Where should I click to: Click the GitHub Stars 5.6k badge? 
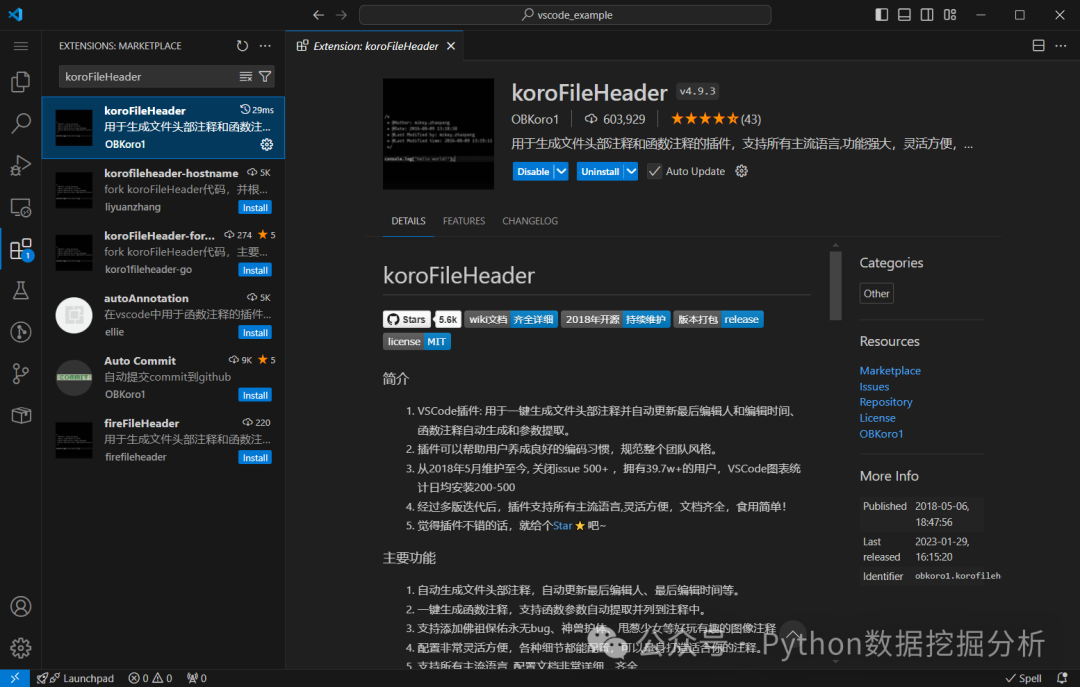coord(422,319)
